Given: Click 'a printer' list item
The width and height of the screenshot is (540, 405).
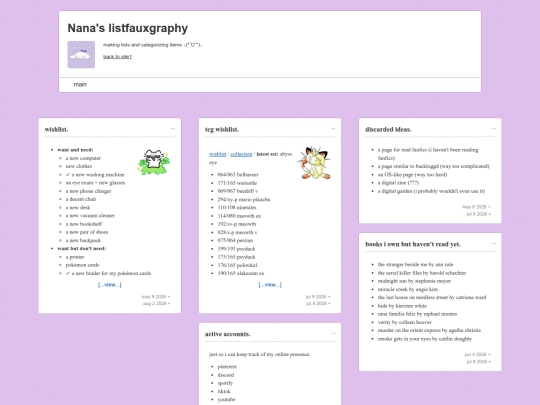Looking at the screenshot, I should [x=75, y=257].
